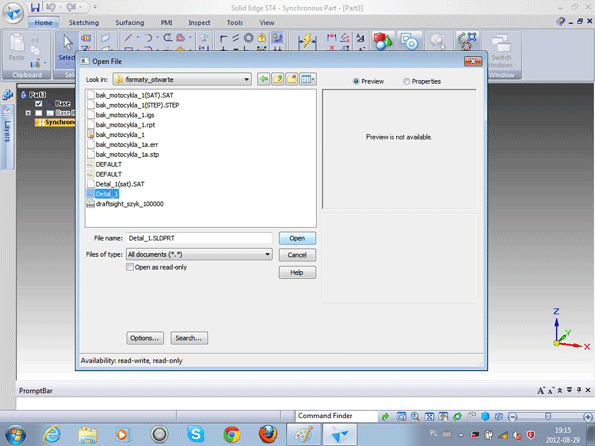Viewport: 595px width, 446px height.
Task: Click the Solid Edge Application button
Action: tap(13, 13)
